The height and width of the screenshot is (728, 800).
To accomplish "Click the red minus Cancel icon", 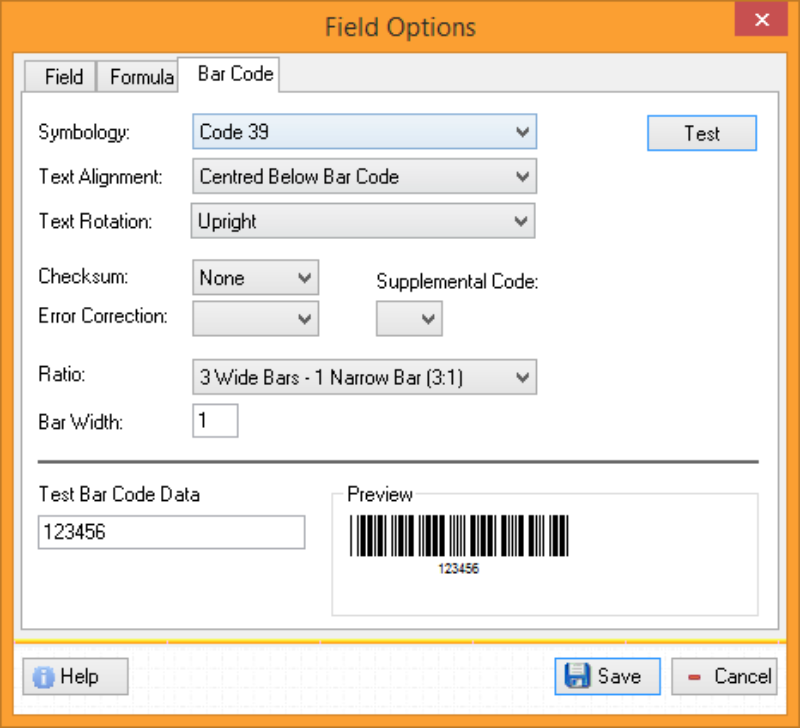I will tap(694, 677).
